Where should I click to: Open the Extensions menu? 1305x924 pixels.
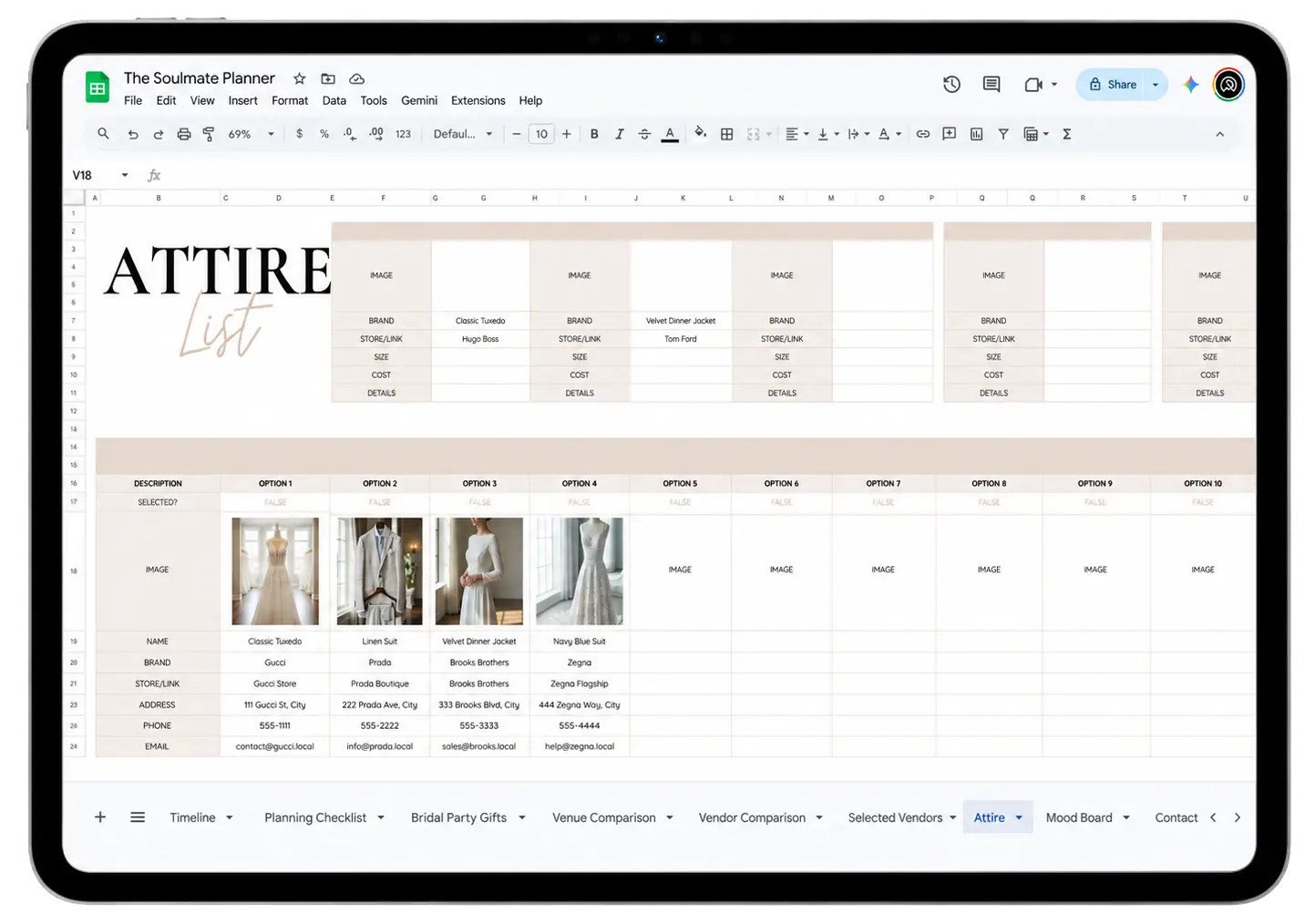pyautogui.click(x=478, y=100)
